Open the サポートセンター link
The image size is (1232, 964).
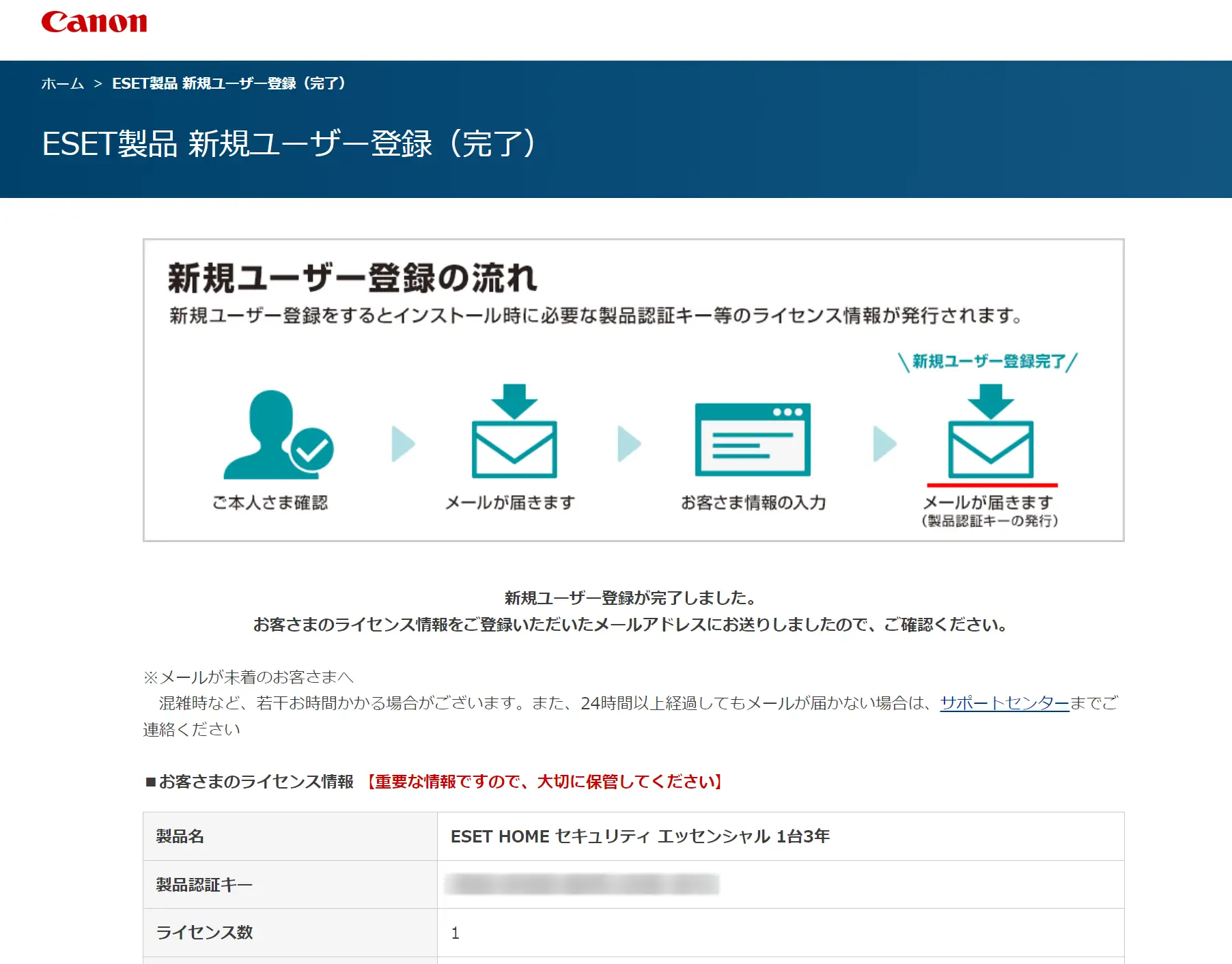tap(1004, 703)
